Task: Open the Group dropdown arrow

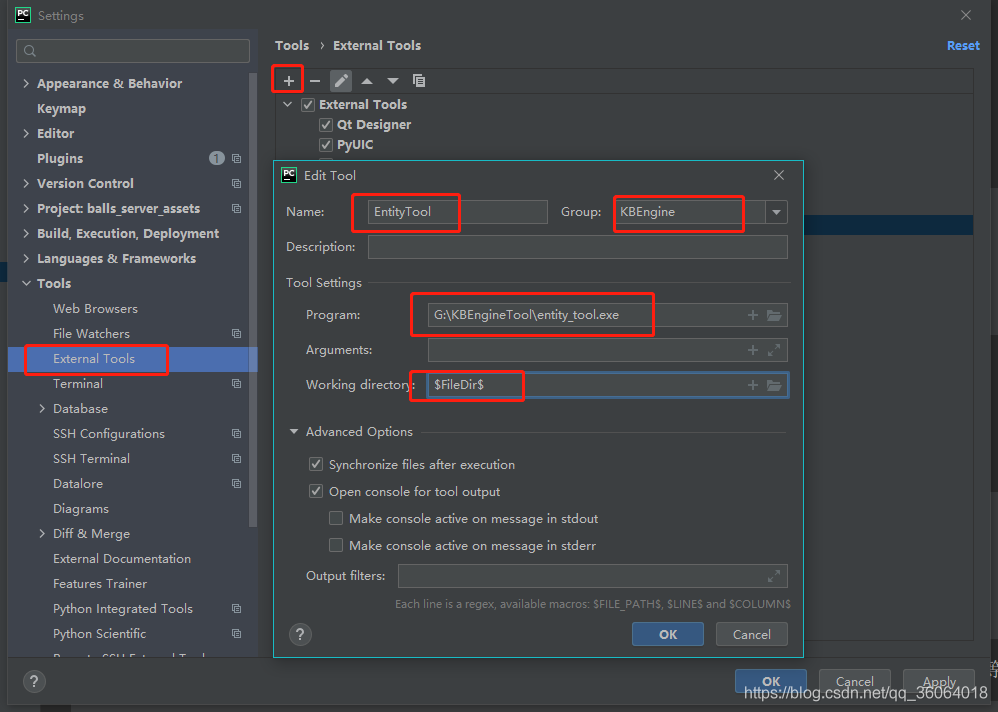Action: [x=776, y=212]
